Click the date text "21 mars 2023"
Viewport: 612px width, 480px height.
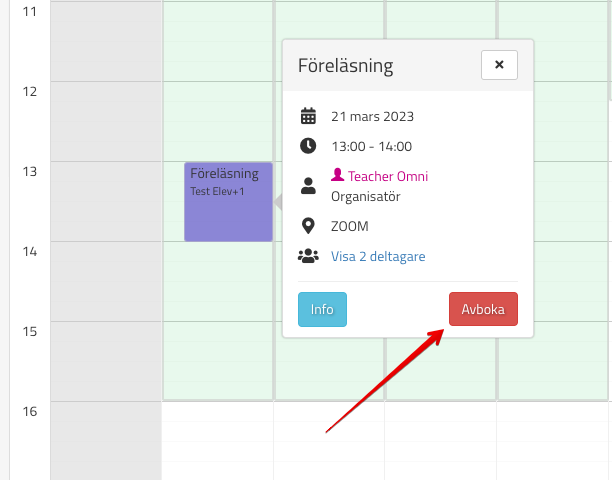[x=372, y=116]
